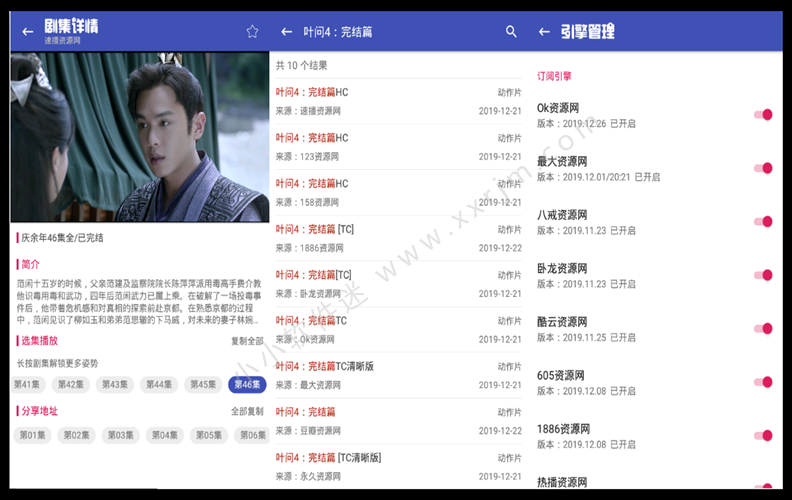Switch off the 605资源网 engine
The width and height of the screenshot is (792, 500).
click(763, 382)
